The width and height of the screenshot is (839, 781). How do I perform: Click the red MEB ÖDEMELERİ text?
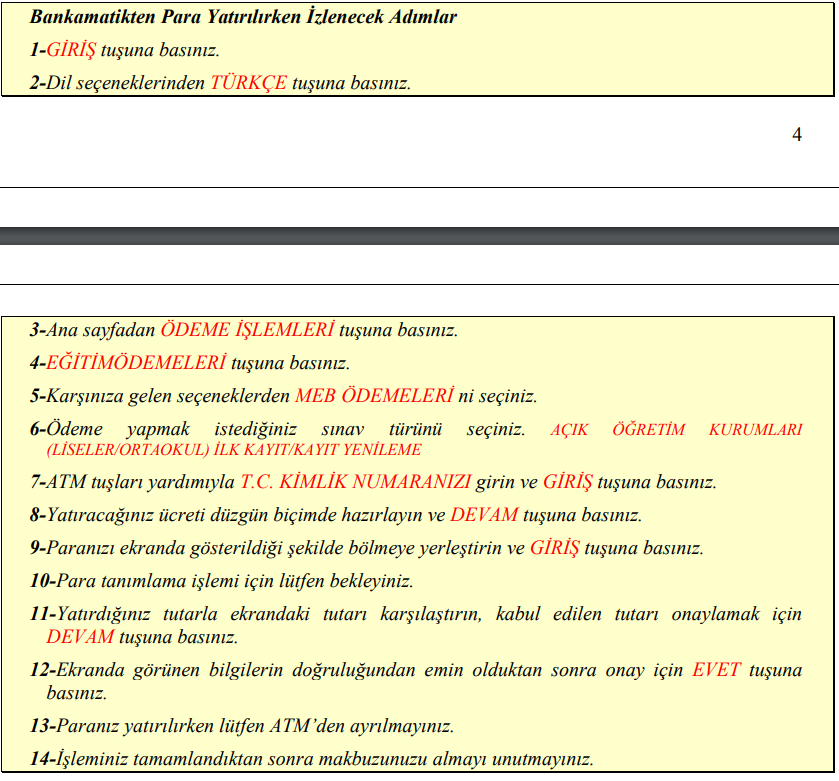[373, 395]
